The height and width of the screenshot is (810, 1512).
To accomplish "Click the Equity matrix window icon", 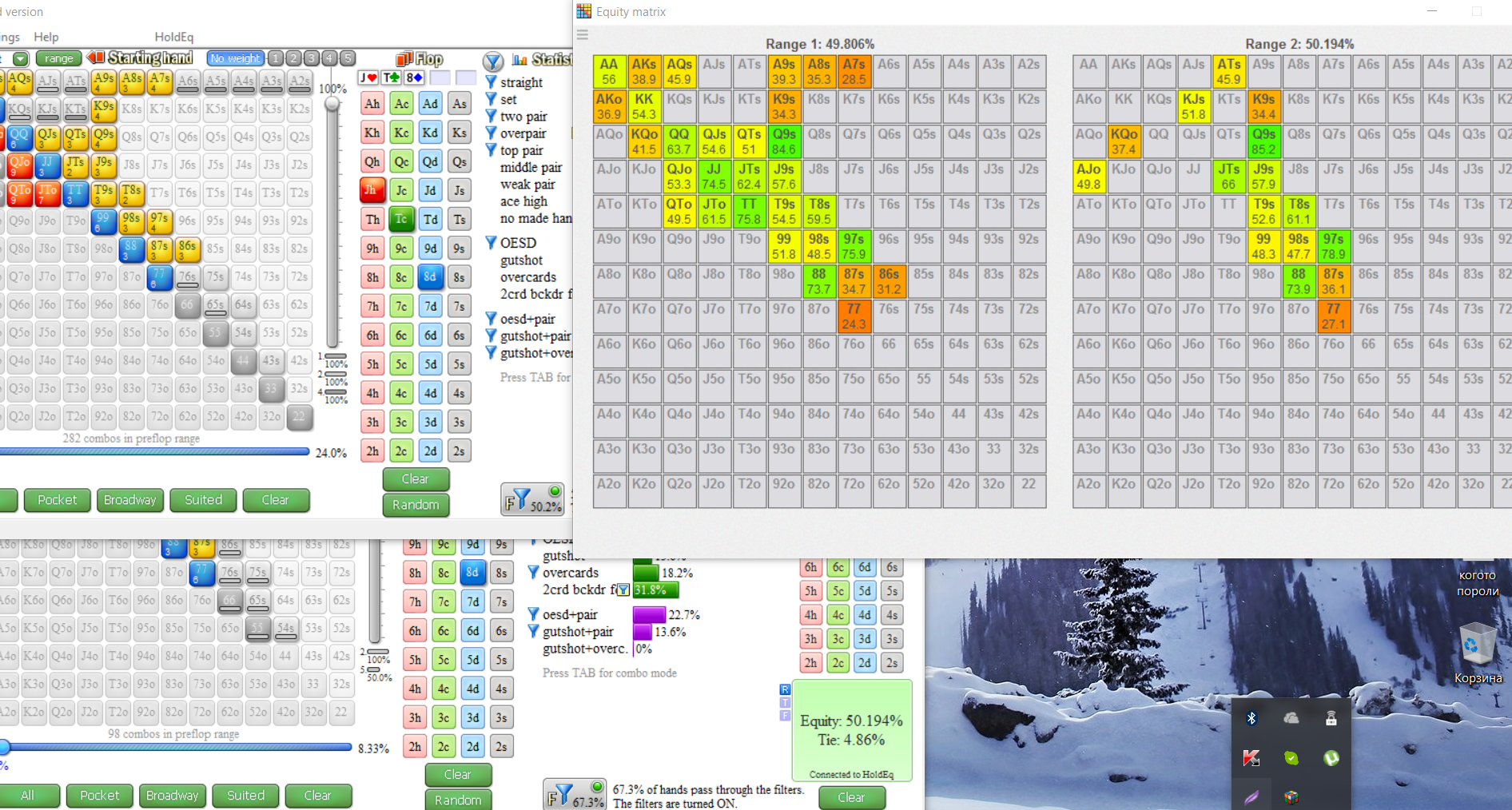I will point(584,11).
